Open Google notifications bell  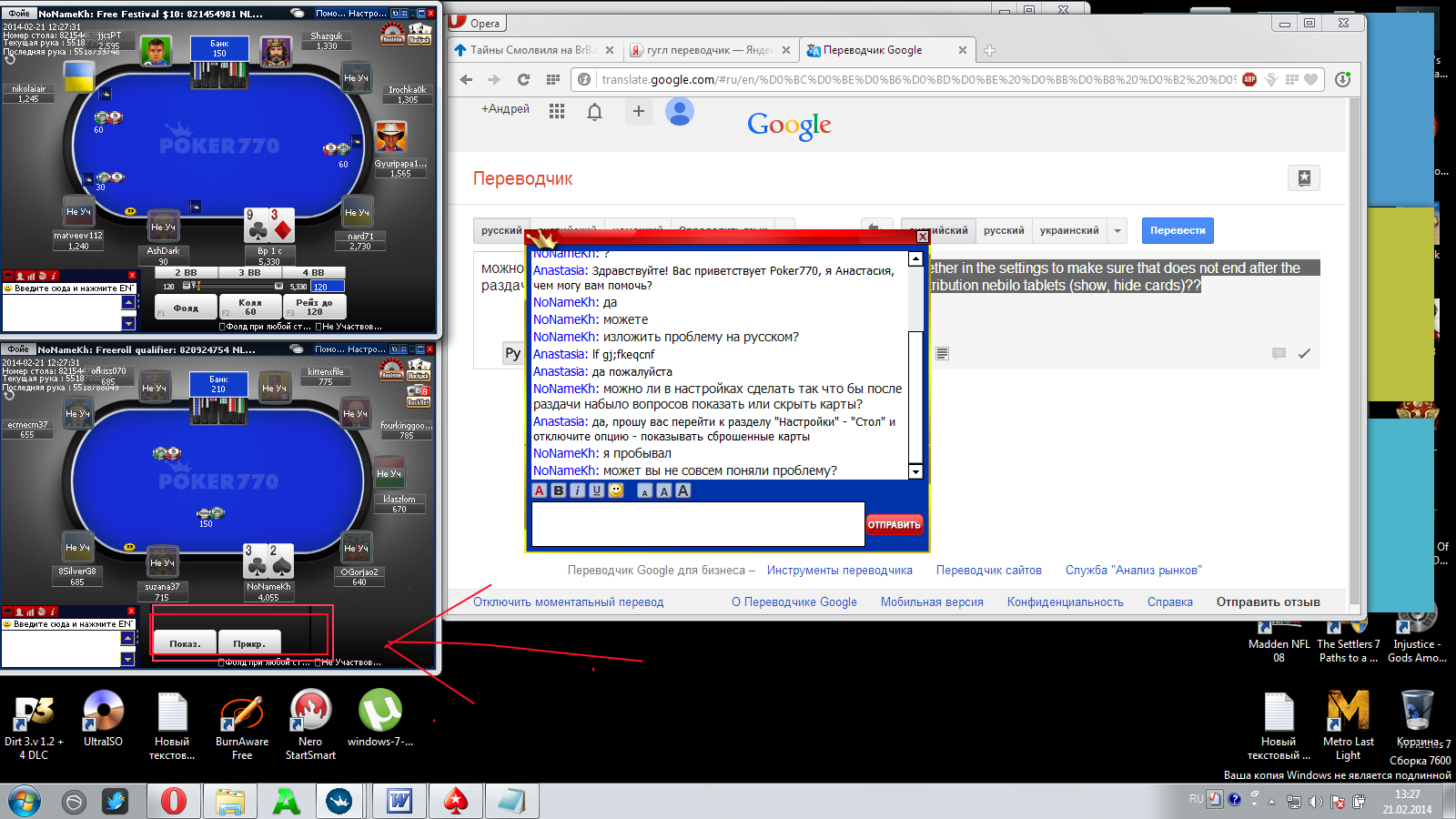594,111
